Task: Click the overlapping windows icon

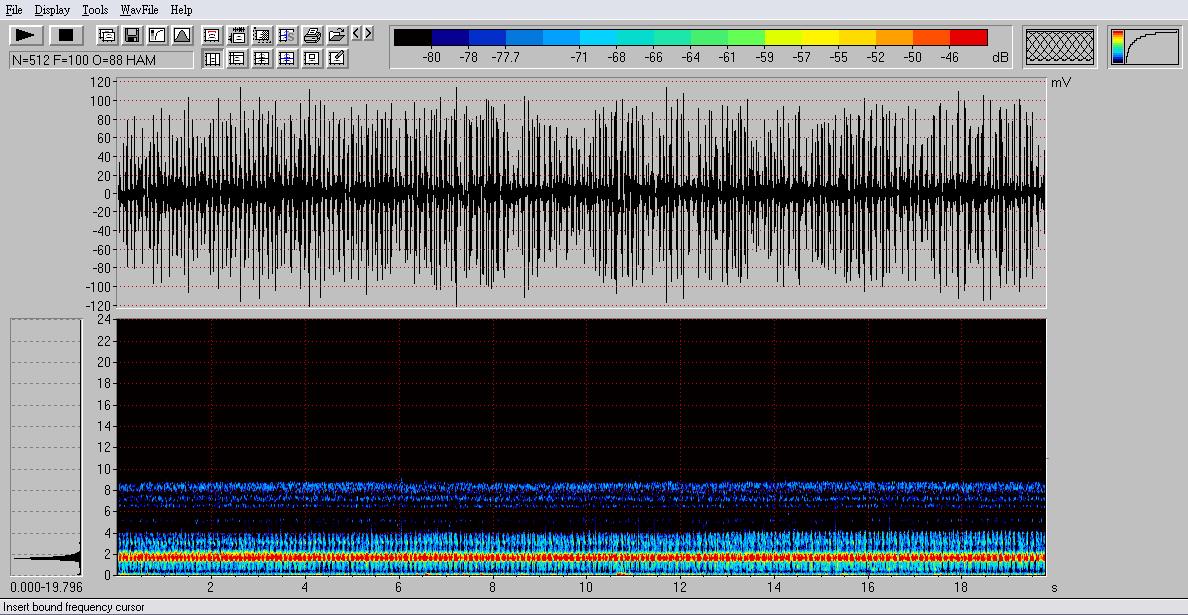Action: 106,36
